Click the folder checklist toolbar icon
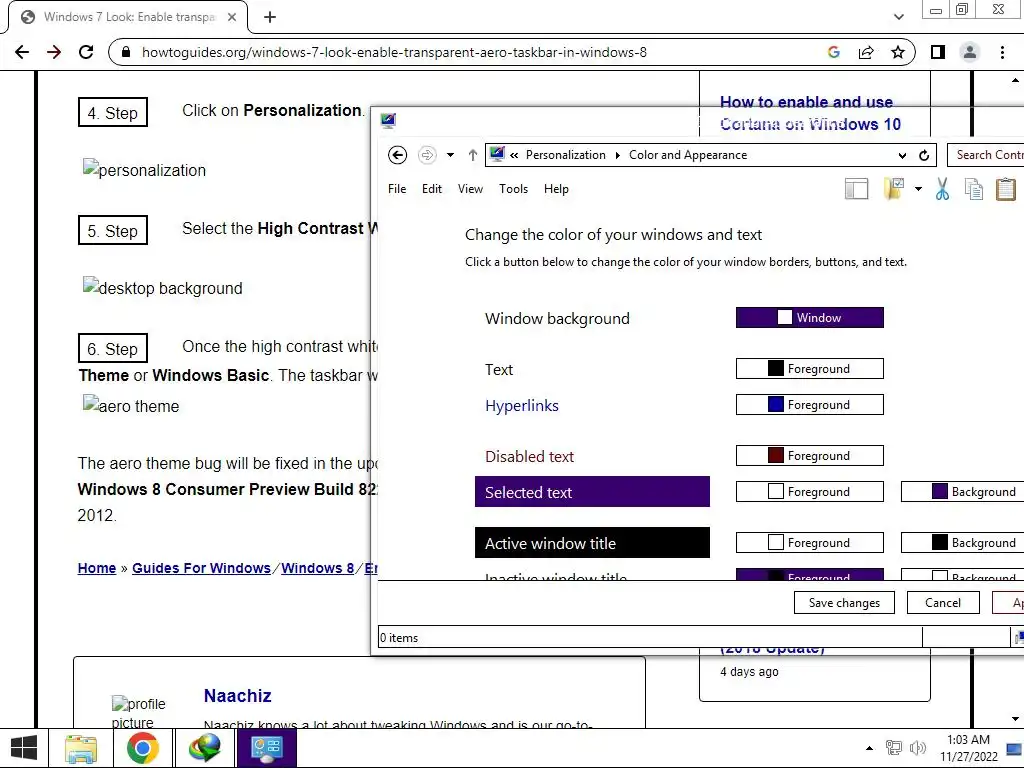Screen dimensions: 1024x768 pyautogui.click(x=893, y=189)
